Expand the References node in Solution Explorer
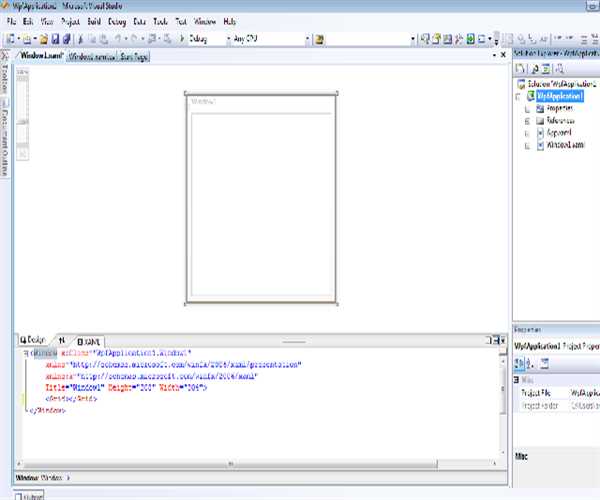600x500 pixels. point(527,119)
